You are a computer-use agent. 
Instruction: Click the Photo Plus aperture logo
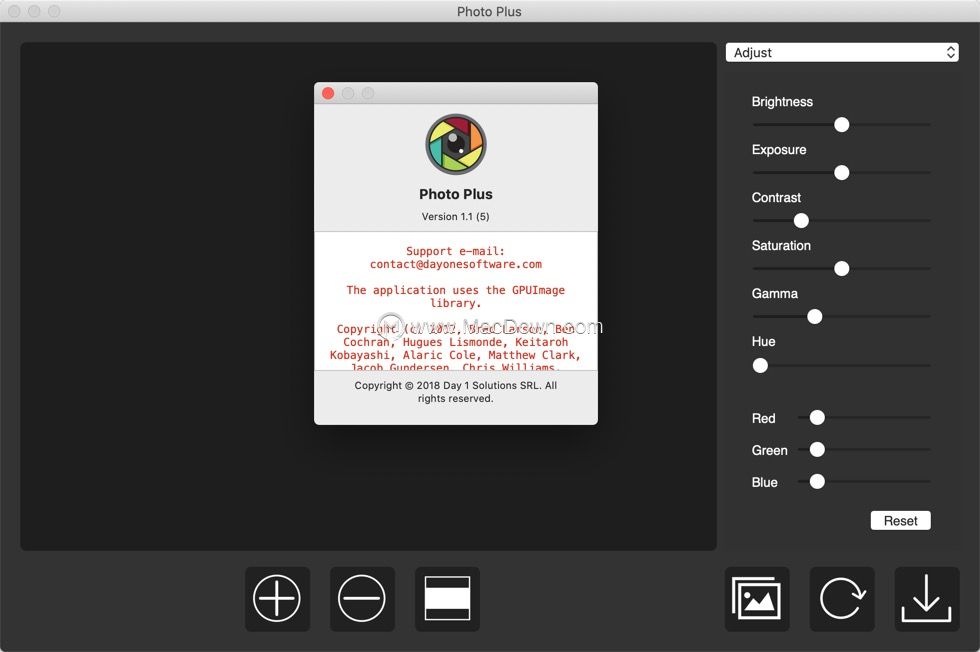tap(456, 144)
